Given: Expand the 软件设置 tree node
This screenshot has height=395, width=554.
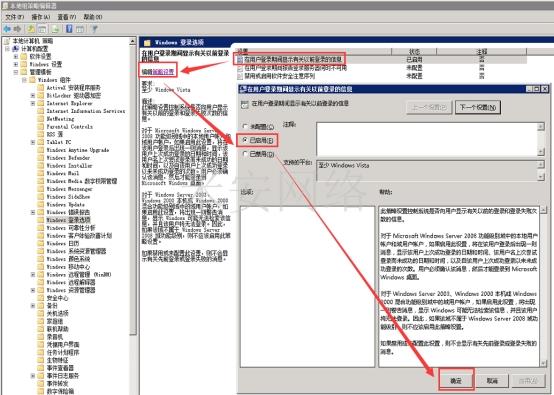Looking at the screenshot, I should (16, 57).
